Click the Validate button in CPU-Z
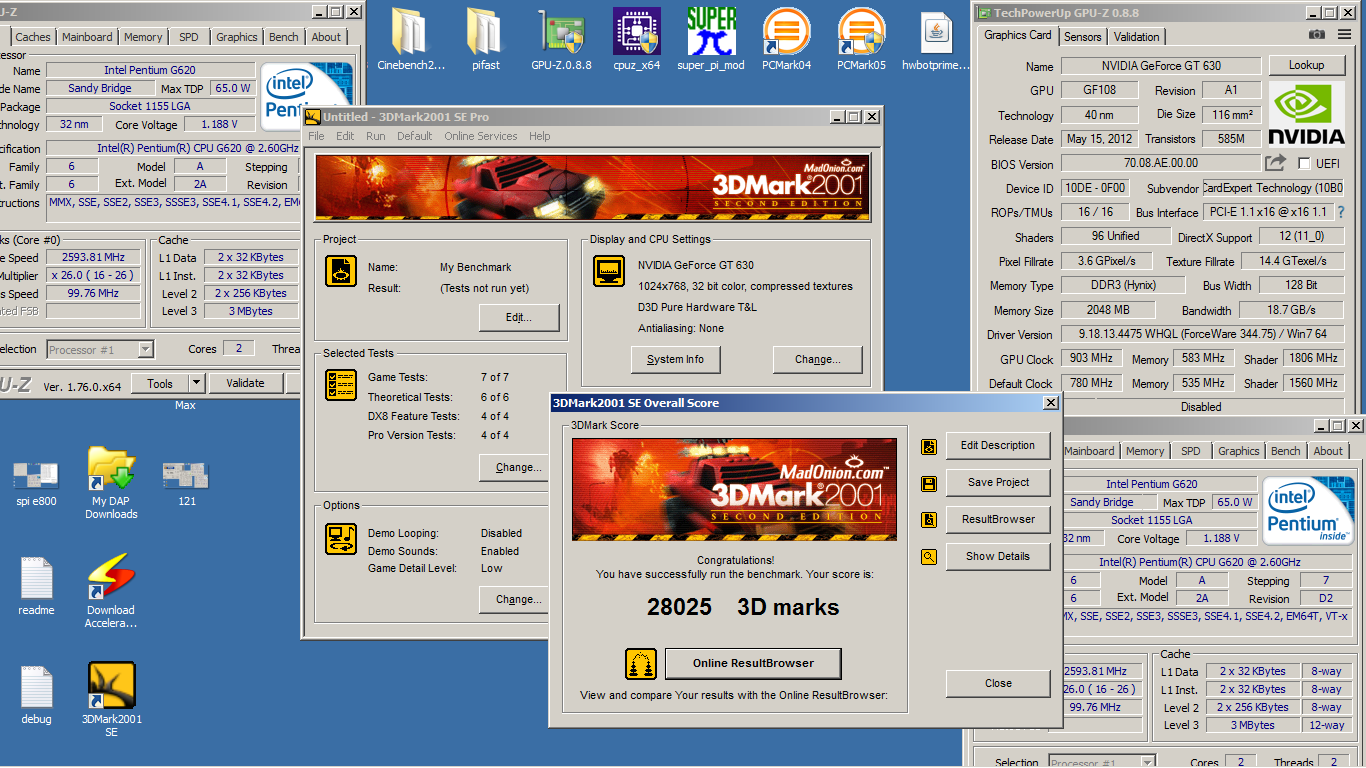The height and width of the screenshot is (768, 1366). click(x=245, y=383)
